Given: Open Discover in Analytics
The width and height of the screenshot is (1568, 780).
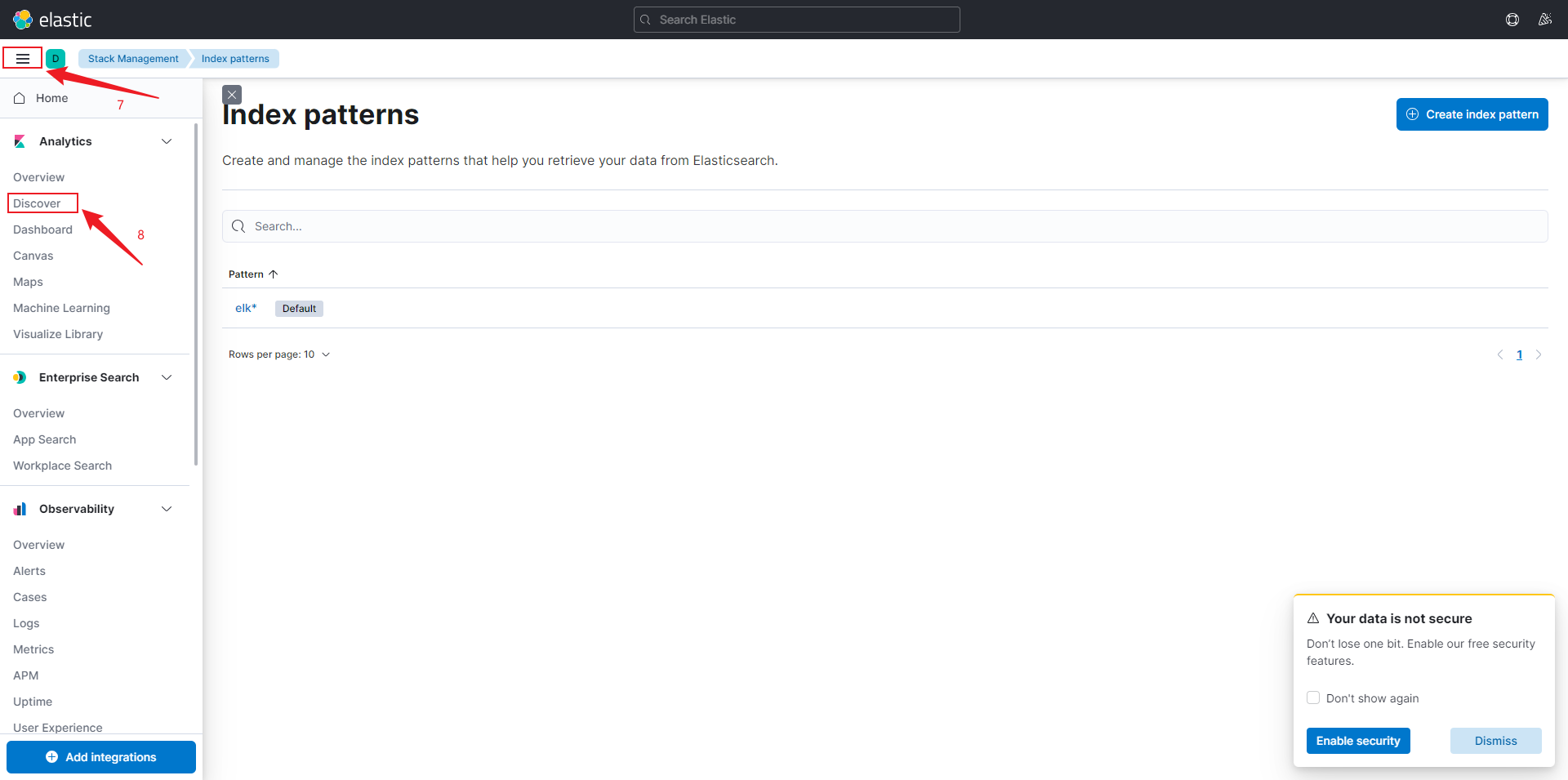Looking at the screenshot, I should coord(37,203).
